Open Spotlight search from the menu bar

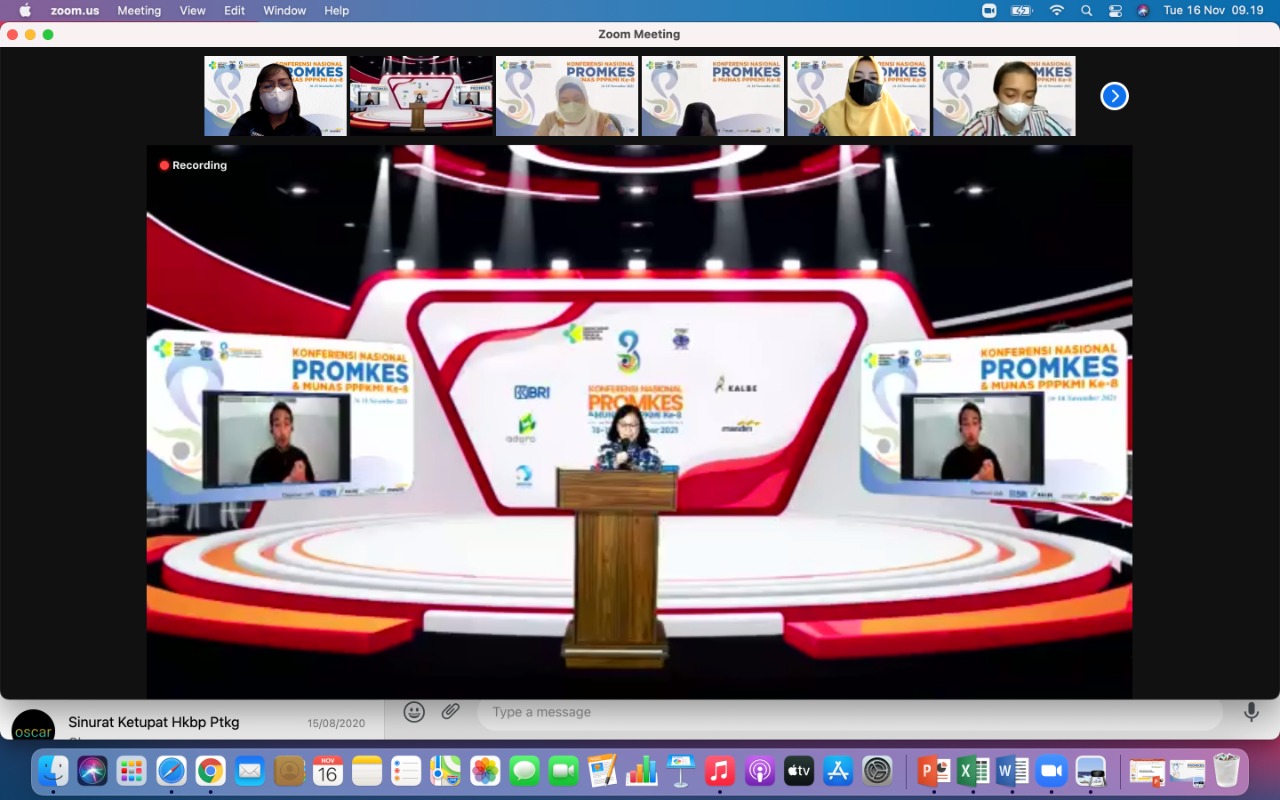click(x=1086, y=10)
